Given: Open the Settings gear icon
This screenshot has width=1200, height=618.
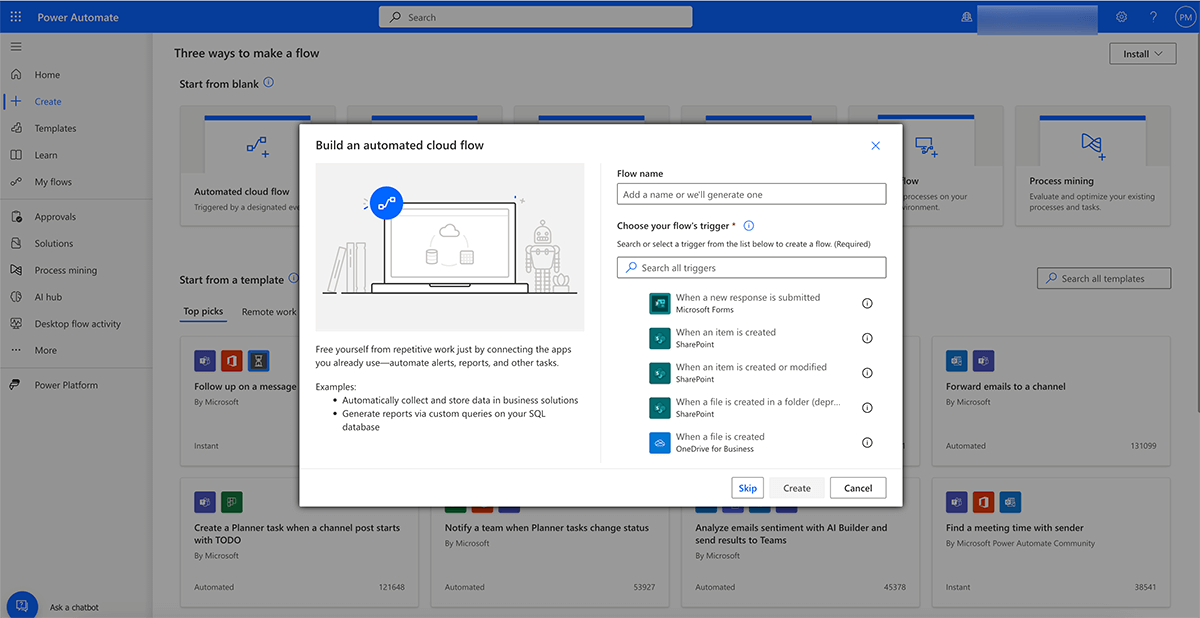Looking at the screenshot, I should [1122, 17].
